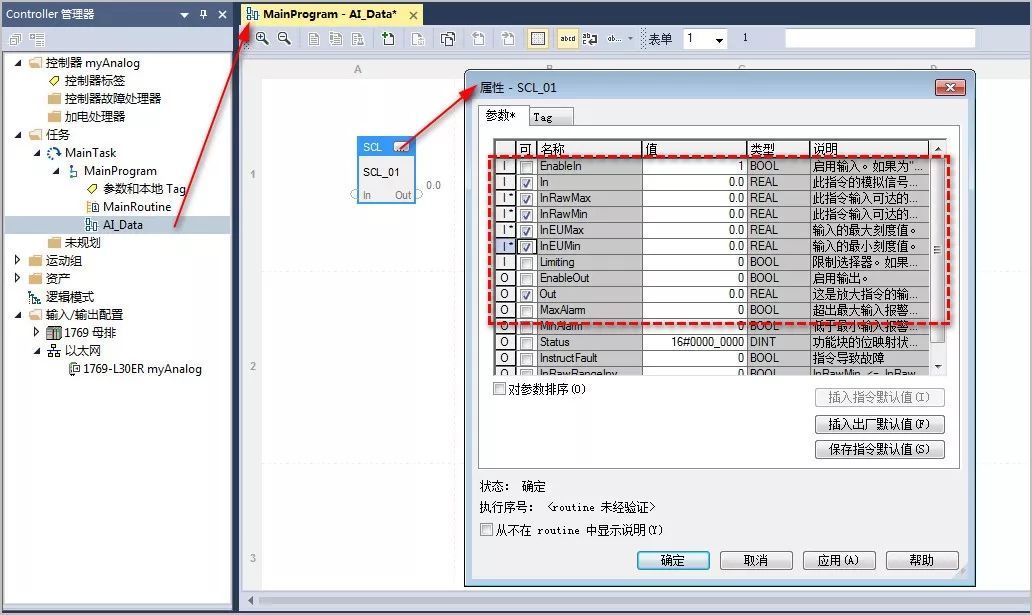Click 保存指令默认值 save defaults button
This screenshot has height=615, width=1032.
(879, 450)
